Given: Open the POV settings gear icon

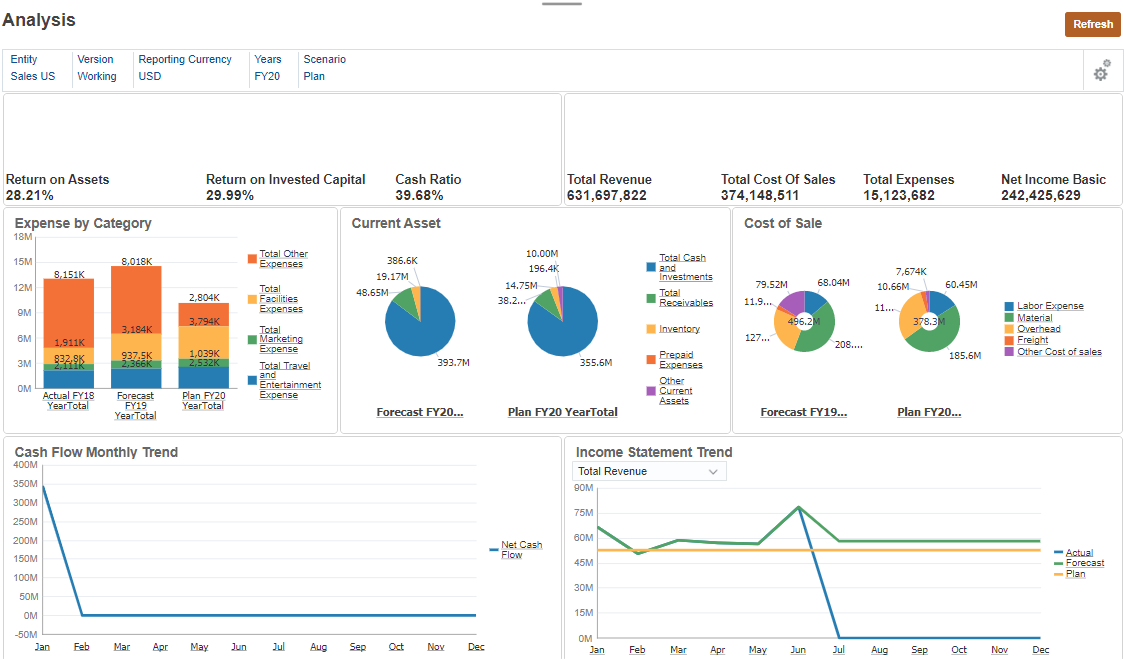Looking at the screenshot, I should tap(1101, 71).
